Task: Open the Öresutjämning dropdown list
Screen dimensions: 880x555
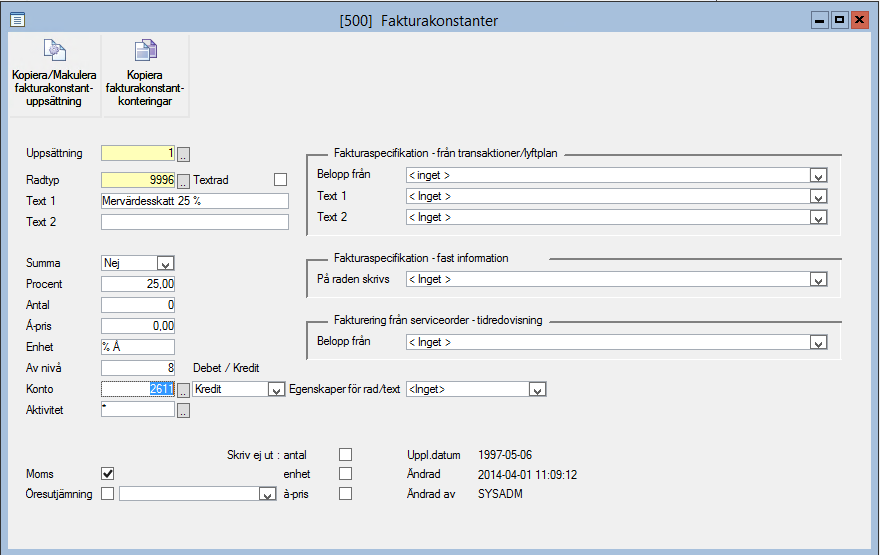Action: 267,494
